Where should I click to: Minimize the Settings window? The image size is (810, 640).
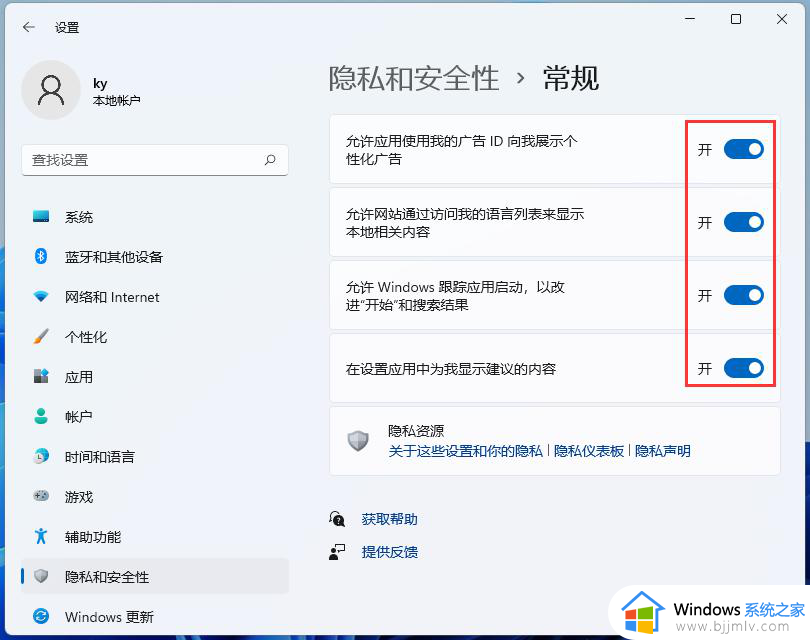point(690,19)
